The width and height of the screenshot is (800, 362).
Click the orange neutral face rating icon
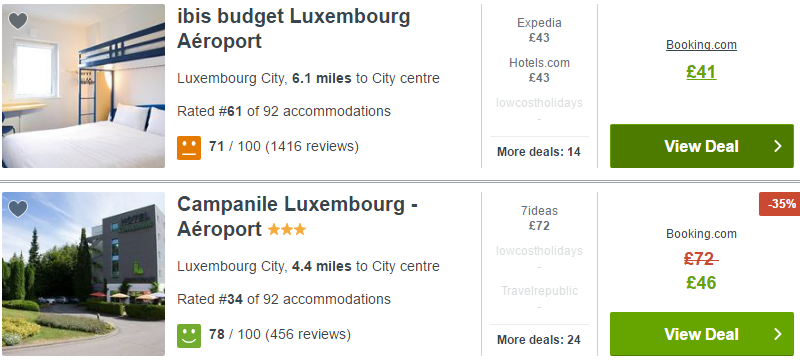[189, 147]
